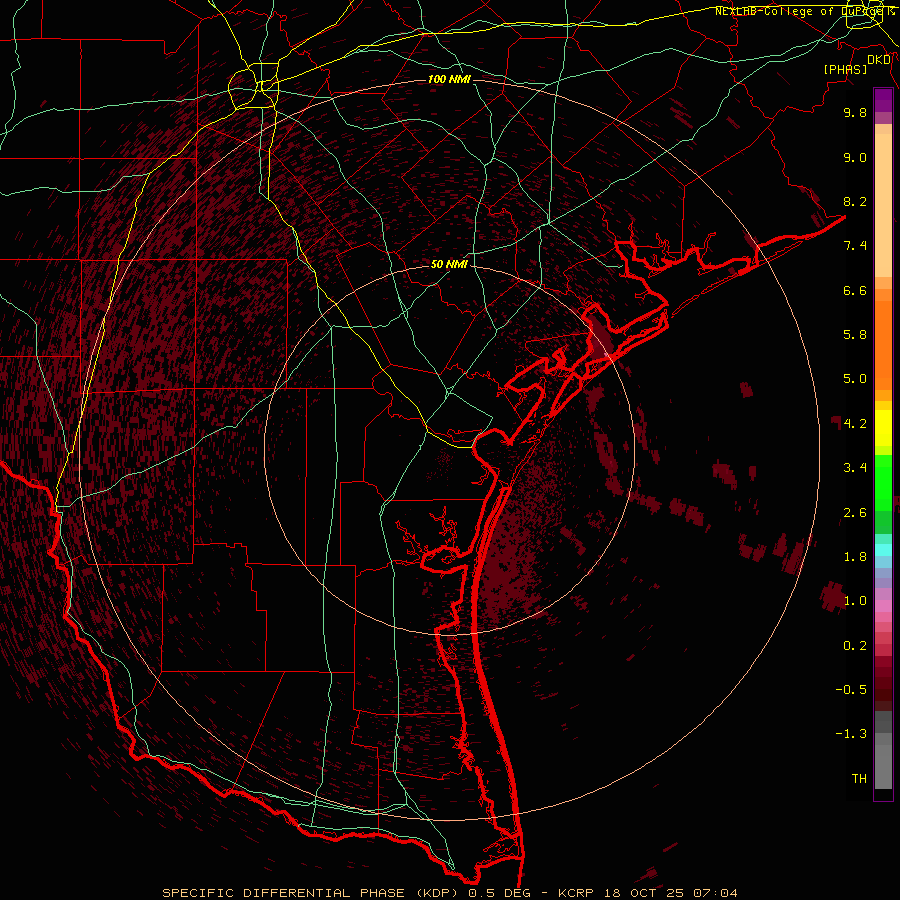Click the 100 NMI range ring label
The height and width of the screenshot is (900, 900).
449,79
